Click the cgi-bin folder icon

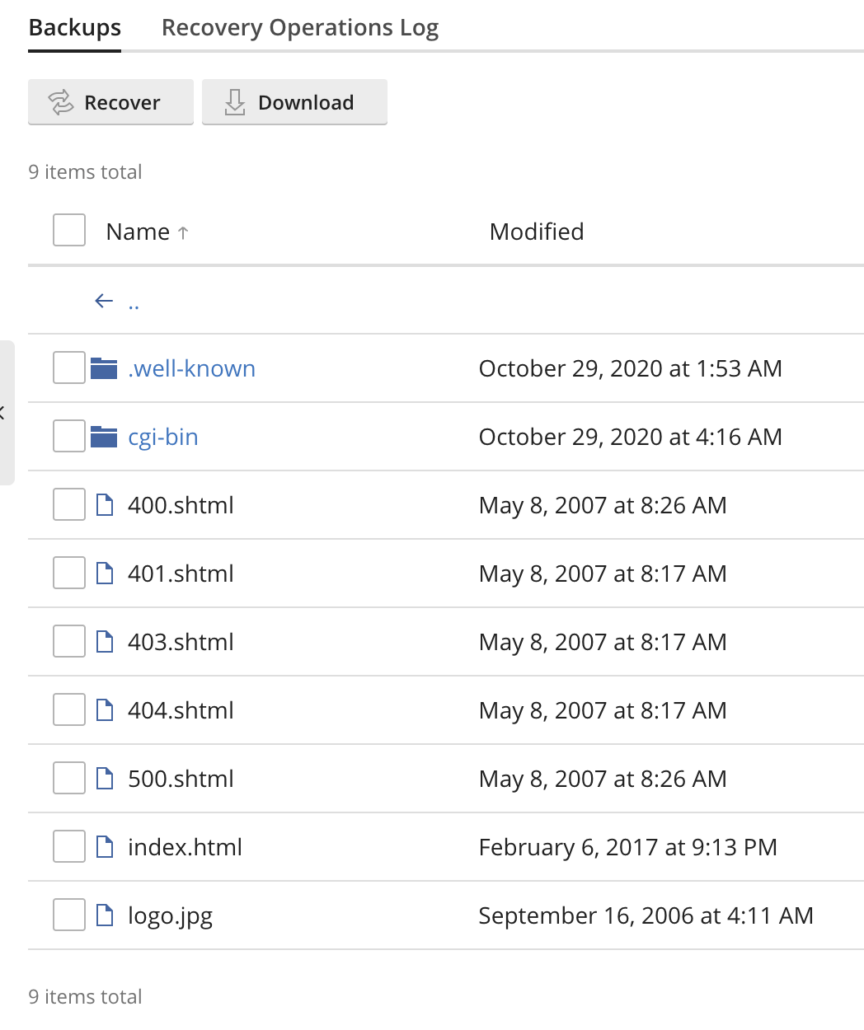[104, 436]
